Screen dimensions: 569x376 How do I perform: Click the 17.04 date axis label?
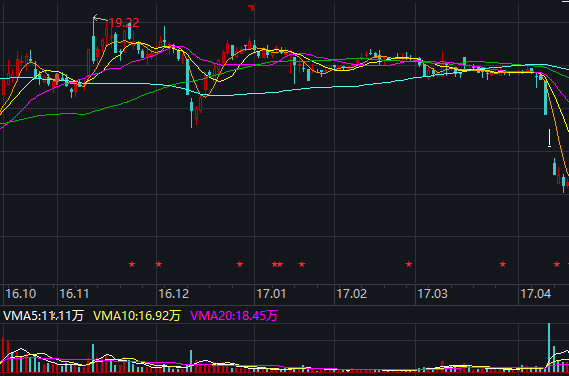point(536,294)
